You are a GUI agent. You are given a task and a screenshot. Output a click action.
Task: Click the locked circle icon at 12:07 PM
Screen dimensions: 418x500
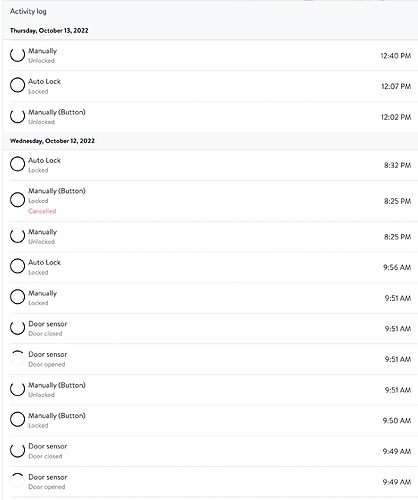pyautogui.click(x=17, y=85)
